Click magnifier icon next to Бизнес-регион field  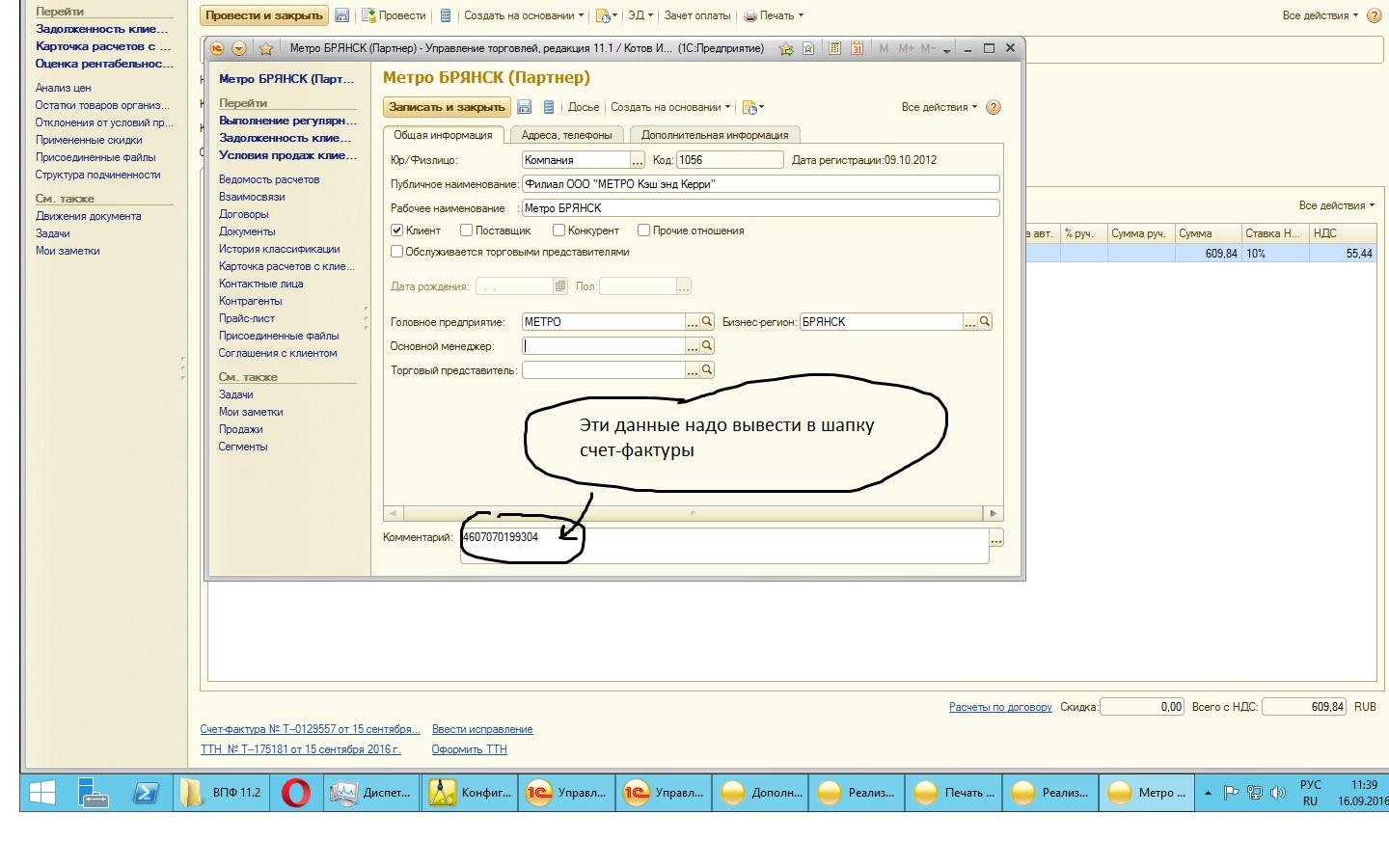point(985,322)
